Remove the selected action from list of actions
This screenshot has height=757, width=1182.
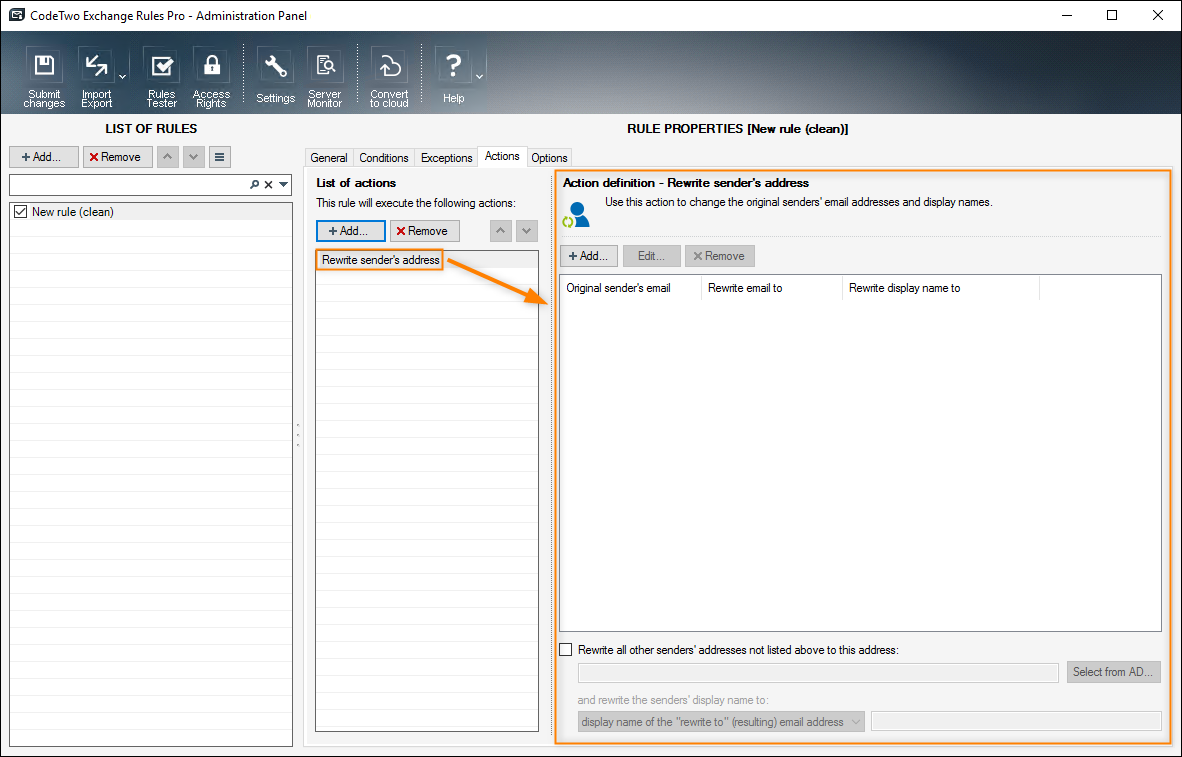pyautogui.click(x=424, y=231)
